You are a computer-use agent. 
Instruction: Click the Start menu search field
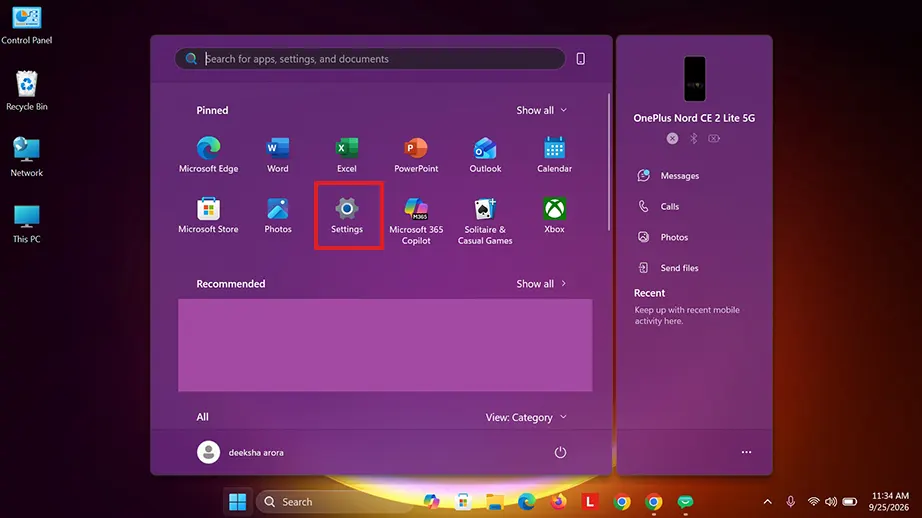point(370,59)
